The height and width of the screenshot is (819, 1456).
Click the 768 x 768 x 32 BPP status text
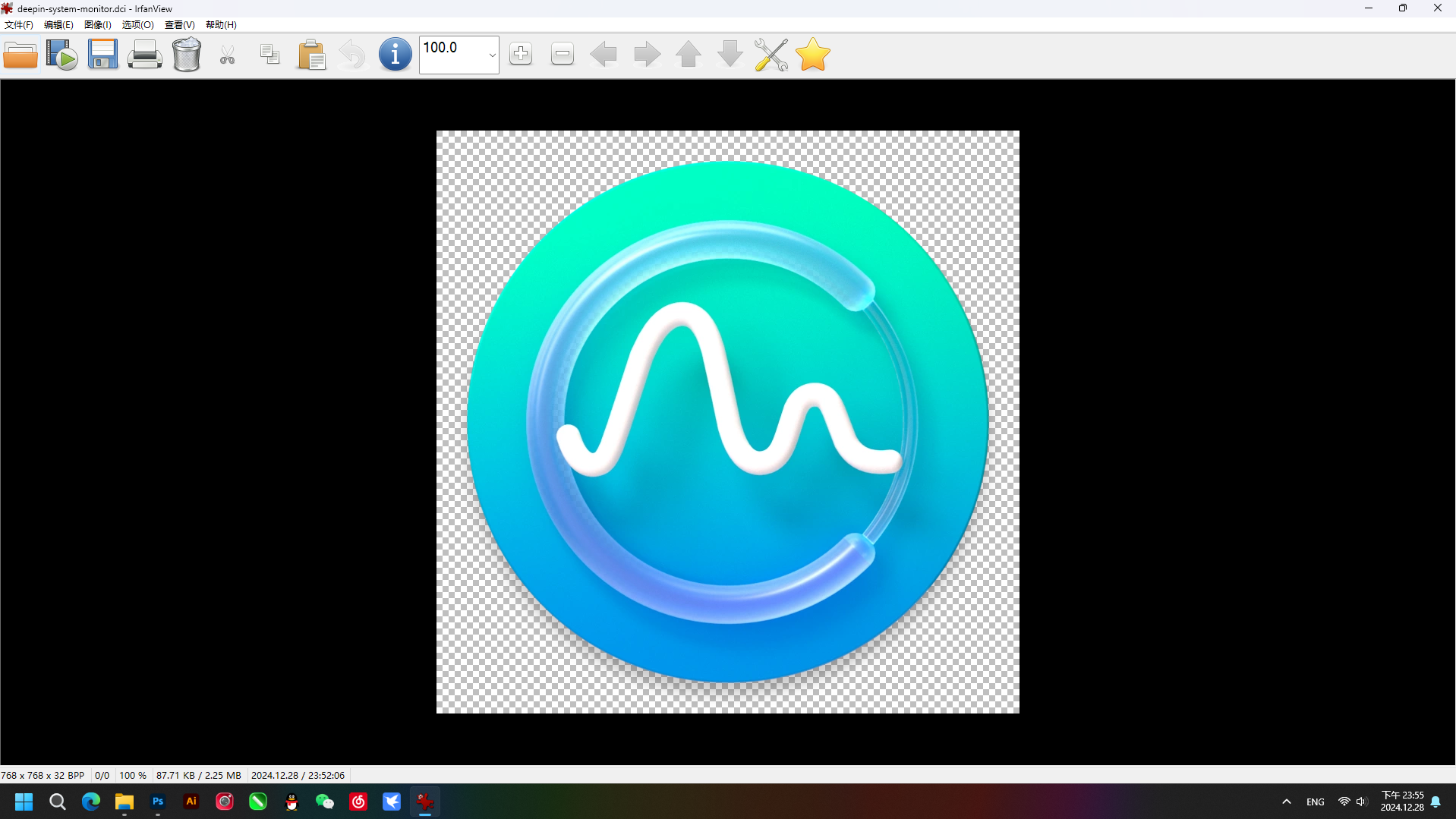(43, 776)
